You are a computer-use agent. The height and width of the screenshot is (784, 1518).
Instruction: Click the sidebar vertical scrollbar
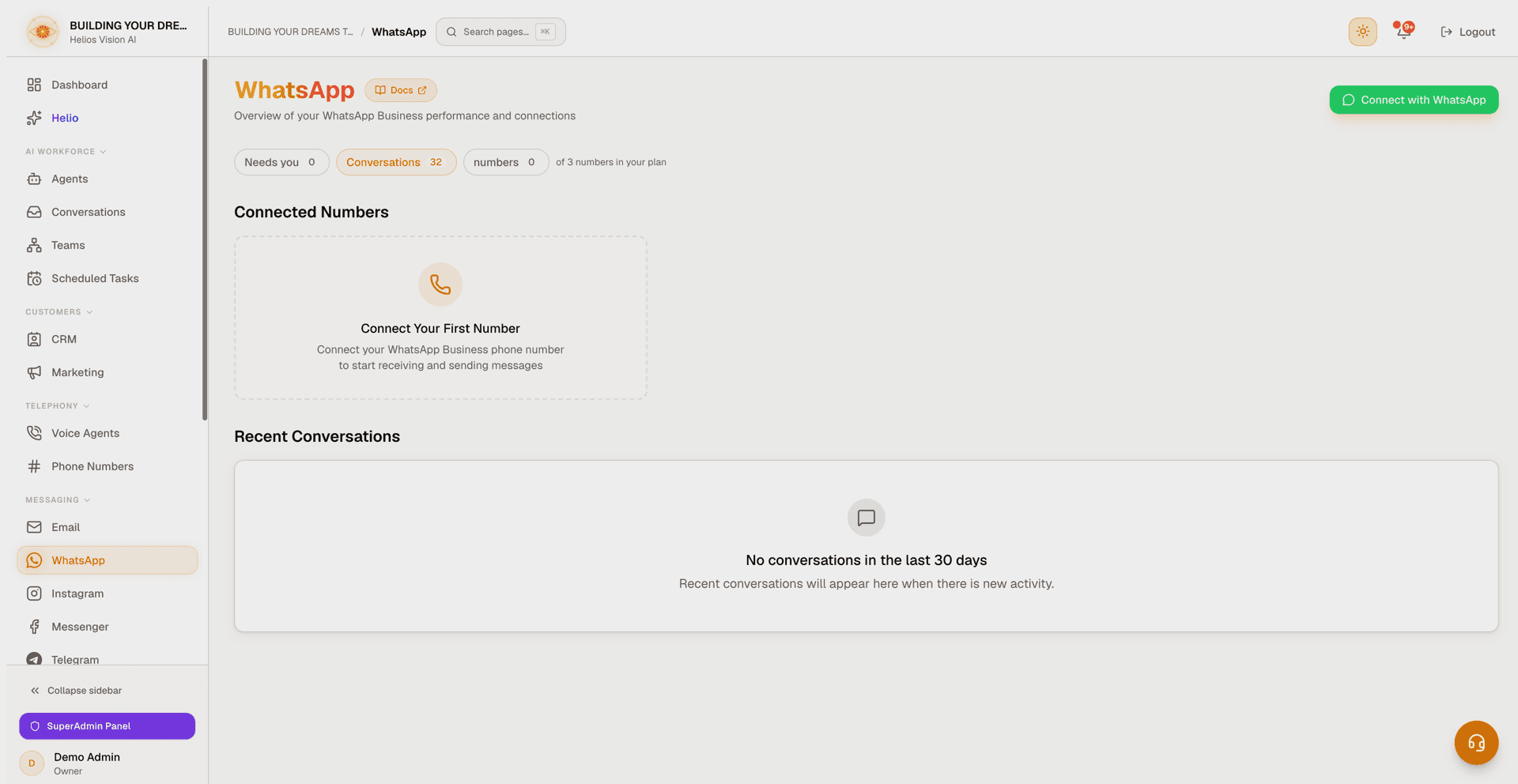tap(205, 239)
